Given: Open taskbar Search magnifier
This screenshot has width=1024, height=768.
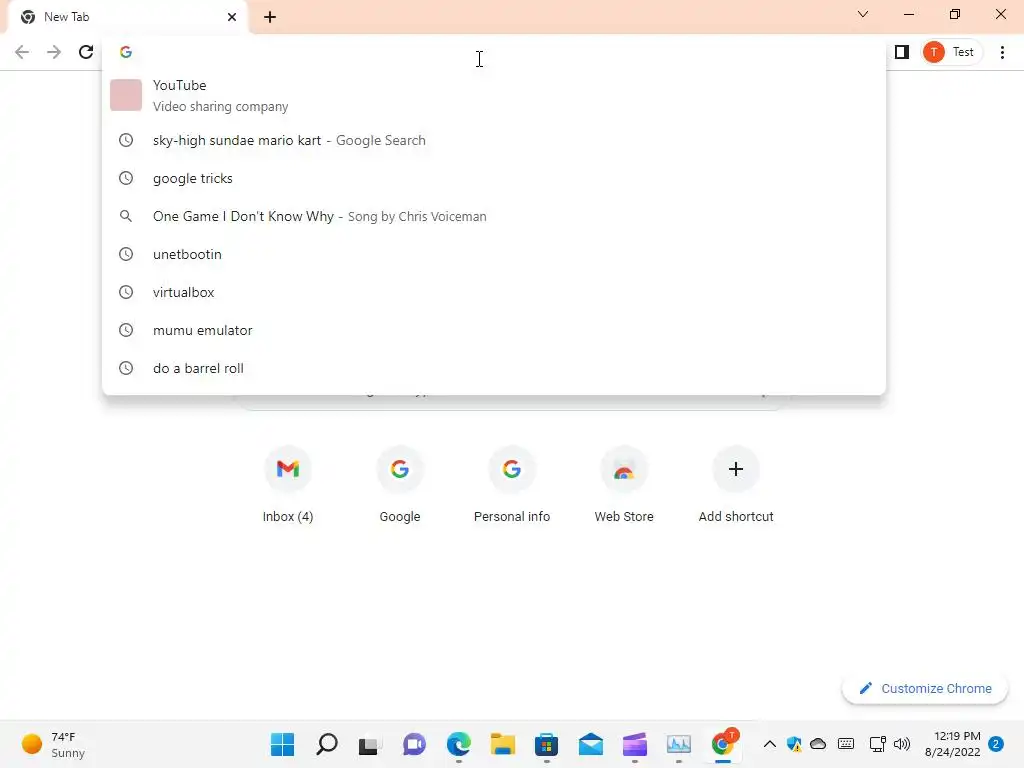Looking at the screenshot, I should 327,744.
